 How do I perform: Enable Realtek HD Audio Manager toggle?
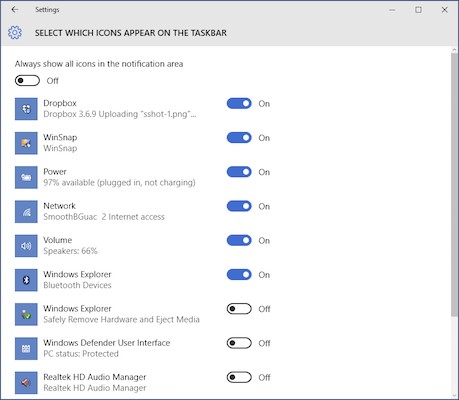pyautogui.click(x=239, y=377)
